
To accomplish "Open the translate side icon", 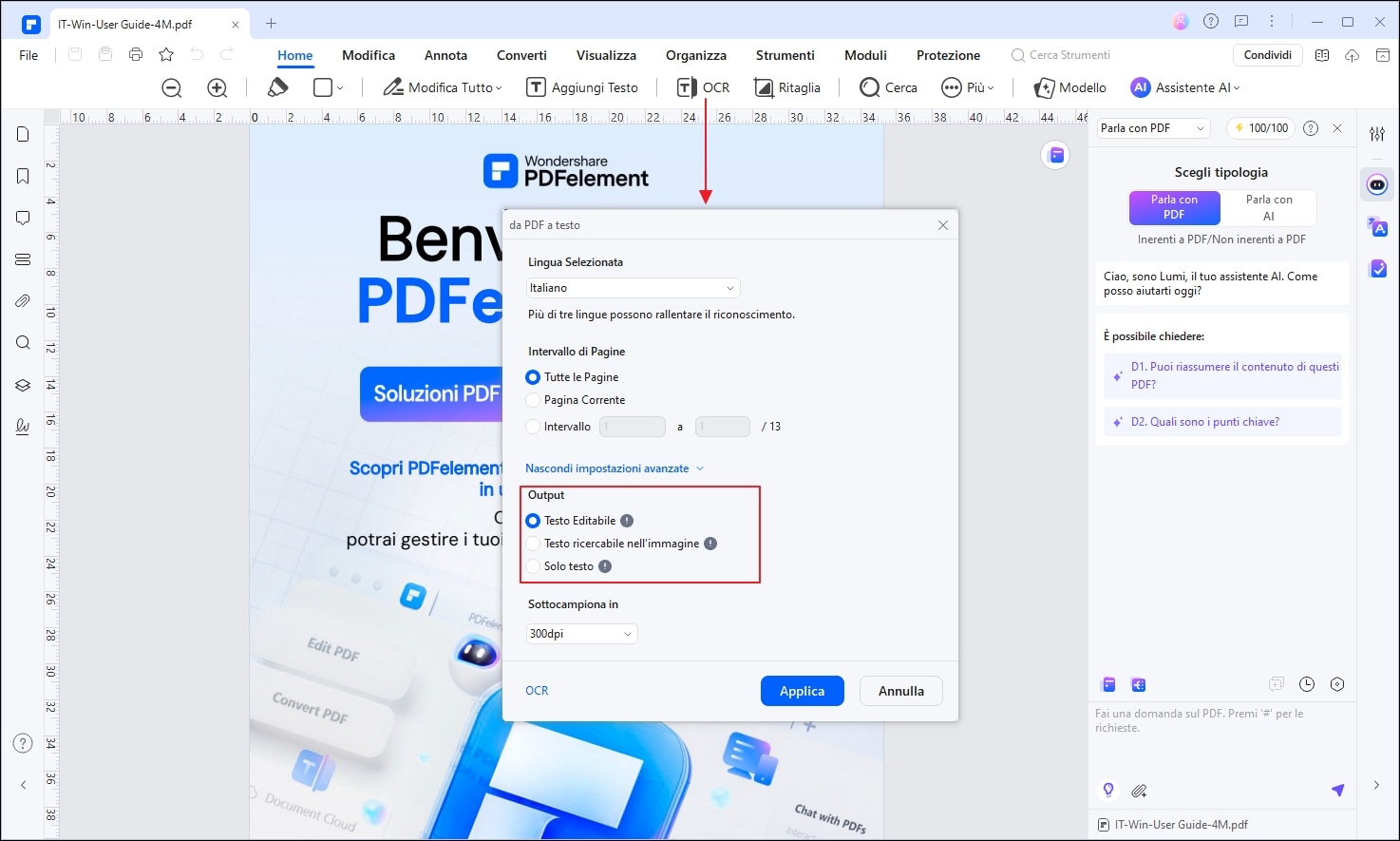I will (1377, 227).
